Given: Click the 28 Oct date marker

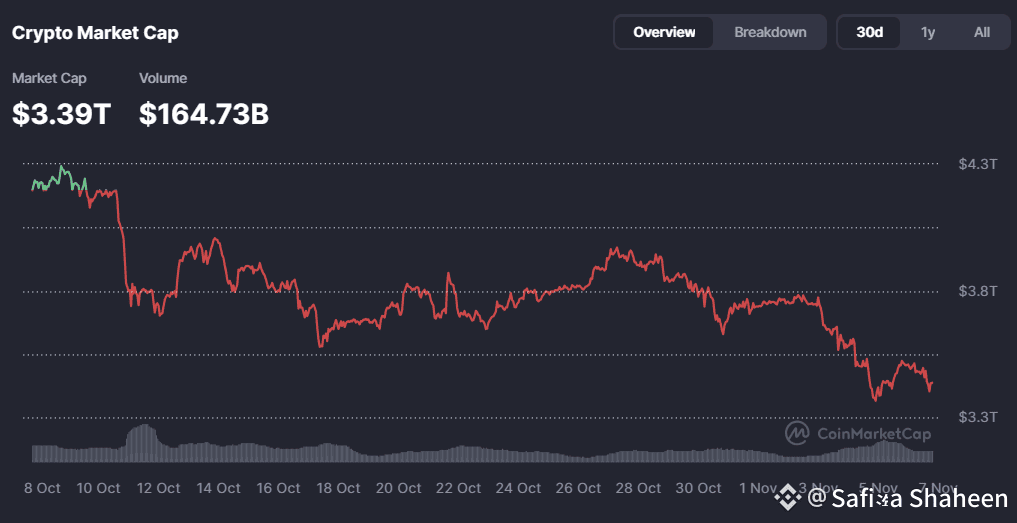Looking at the screenshot, I should (638, 488).
